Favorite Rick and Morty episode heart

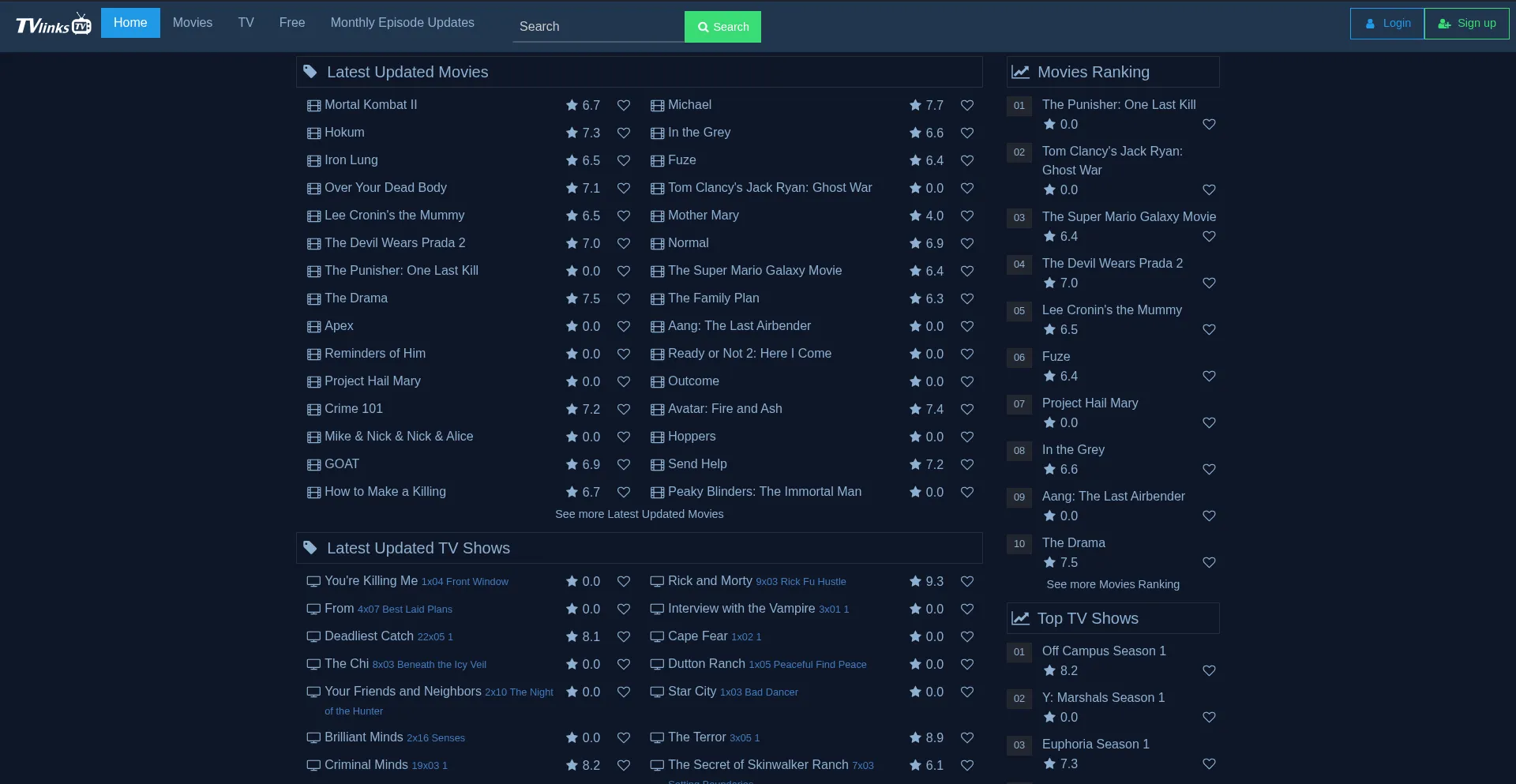[x=967, y=581]
